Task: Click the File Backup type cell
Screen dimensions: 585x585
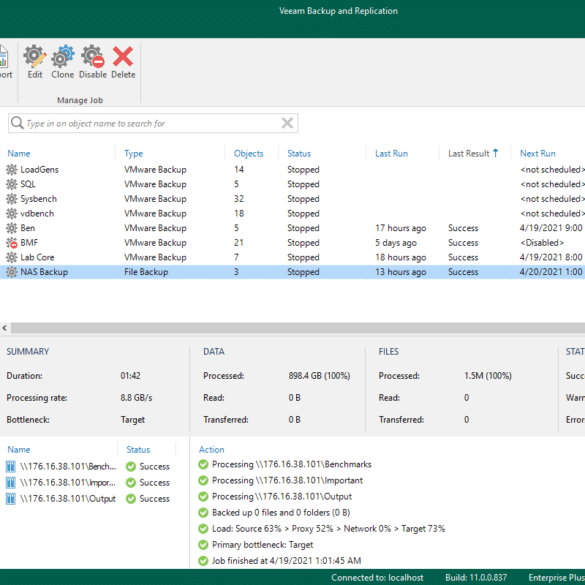Action: [146, 272]
